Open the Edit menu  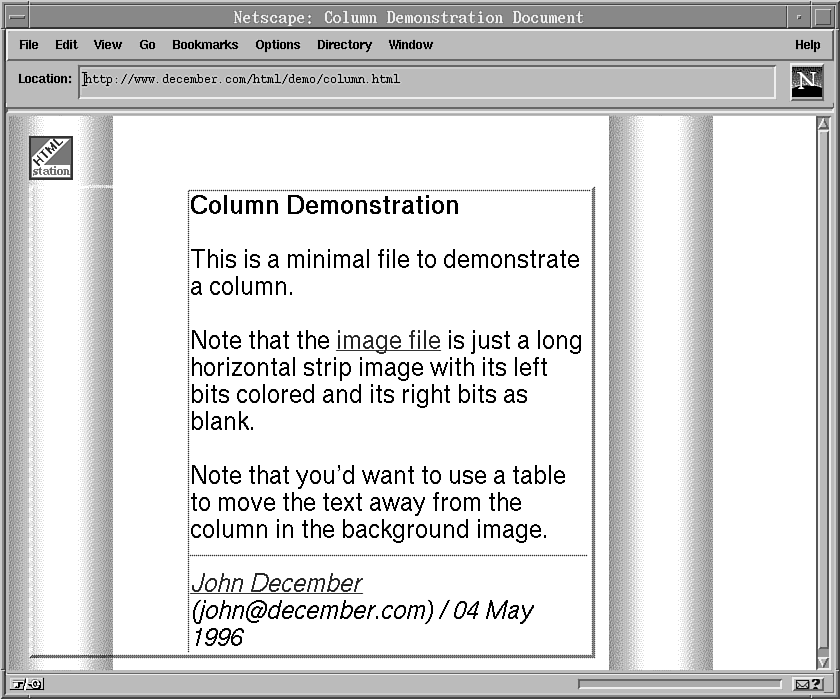(66, 45)
